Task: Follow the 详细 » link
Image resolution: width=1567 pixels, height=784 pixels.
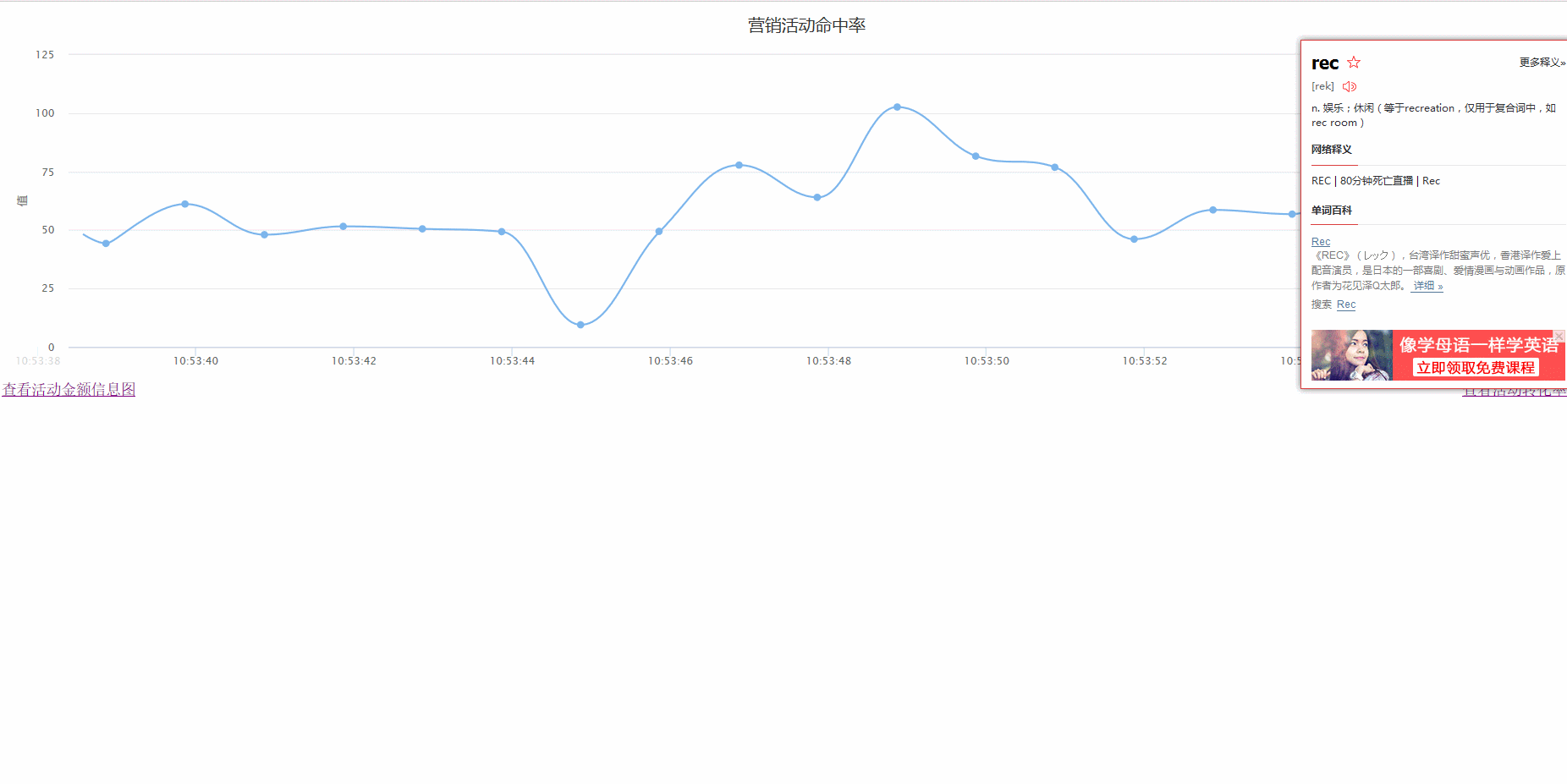Action: pos(1428,286)
